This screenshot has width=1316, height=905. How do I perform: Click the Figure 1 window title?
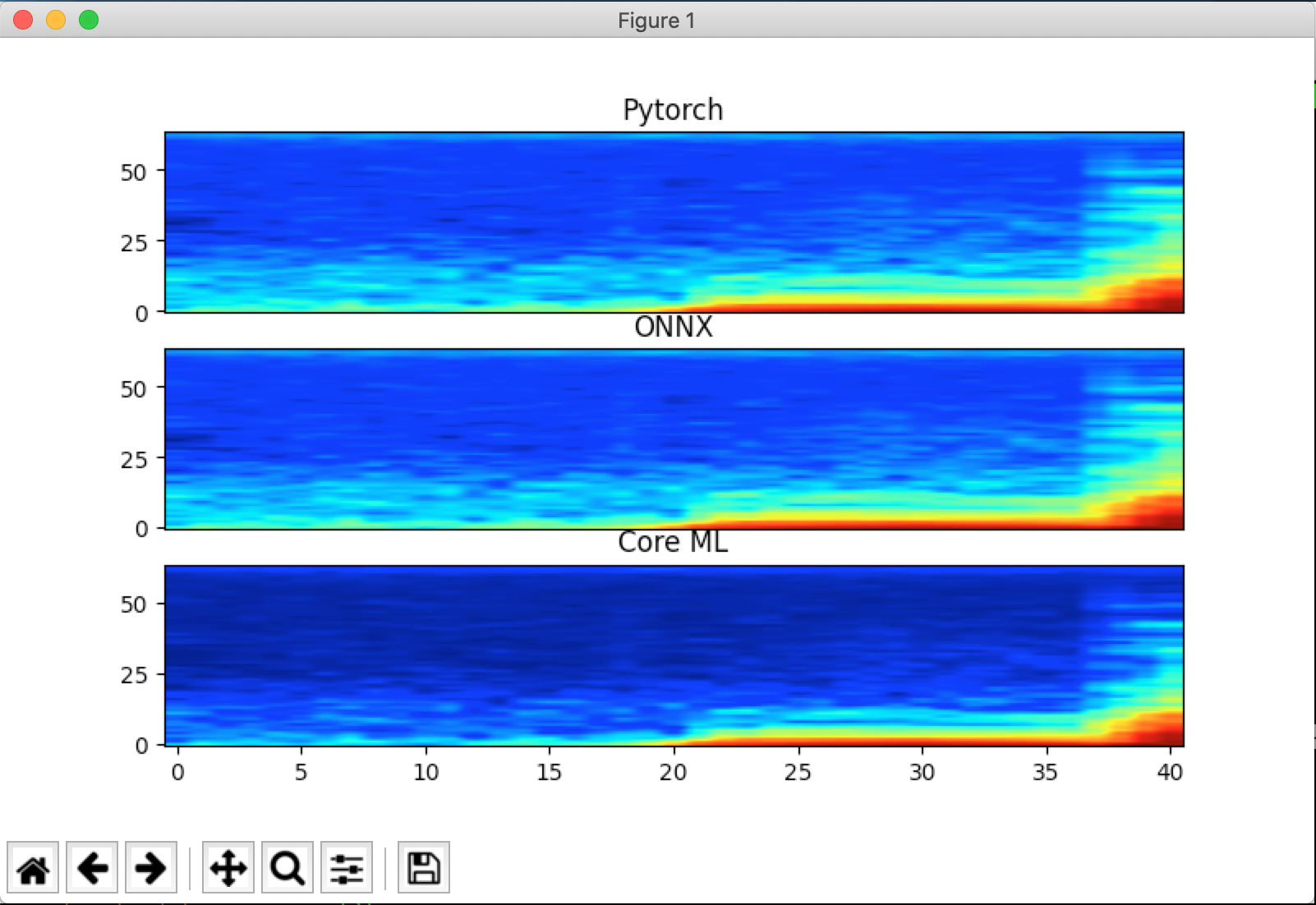[656, 21]
